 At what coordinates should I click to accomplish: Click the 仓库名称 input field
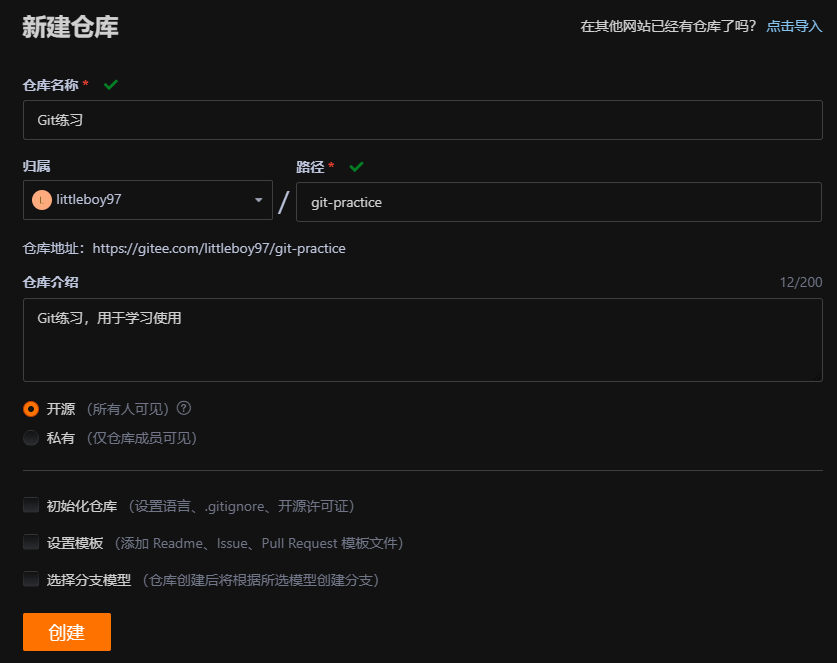423,120
